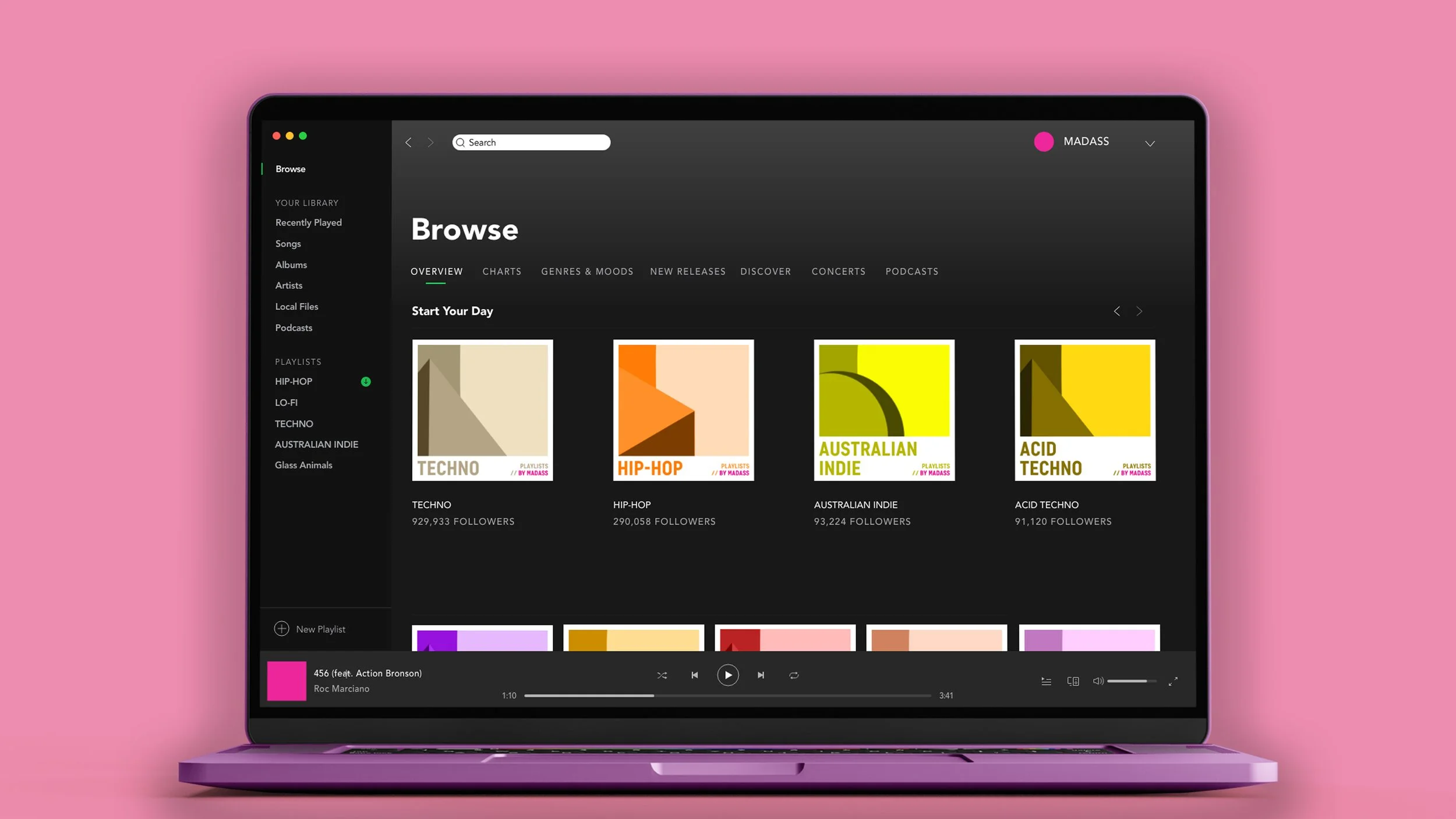The height and width of the screenshot is (819, 1456).
Task: Open the TECHNO playlist cover
Action: point(482,410)
